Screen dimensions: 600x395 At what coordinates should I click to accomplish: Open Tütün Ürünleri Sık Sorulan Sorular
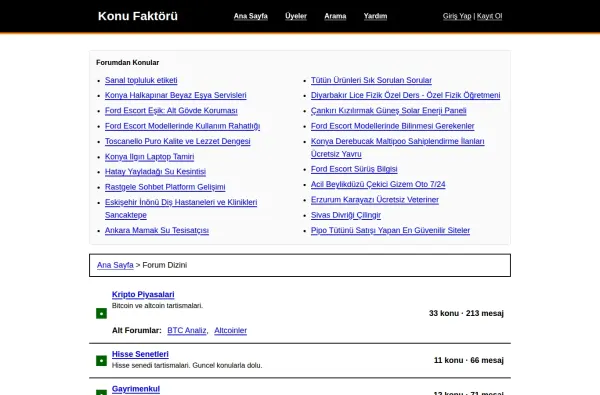tap(371, 80)
